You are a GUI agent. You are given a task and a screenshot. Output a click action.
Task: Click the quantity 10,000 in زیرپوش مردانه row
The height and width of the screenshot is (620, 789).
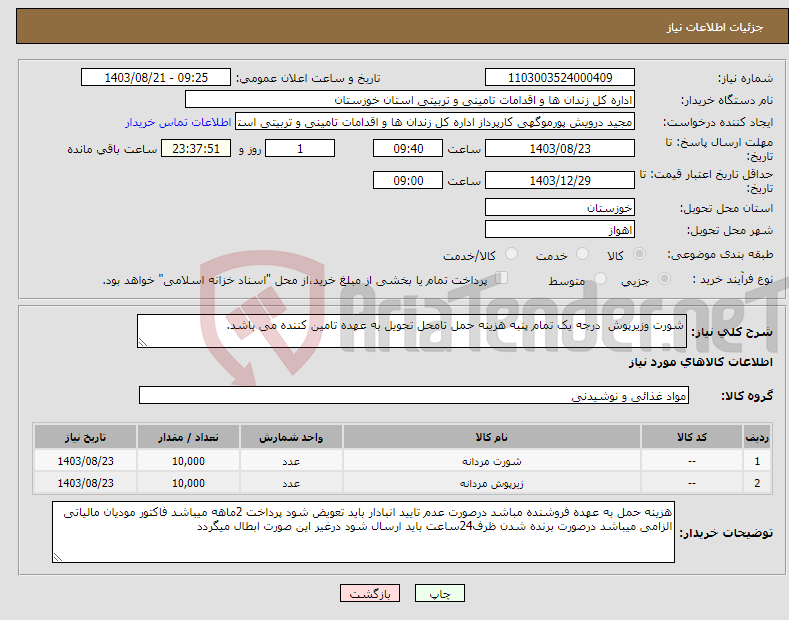[188, 483]
